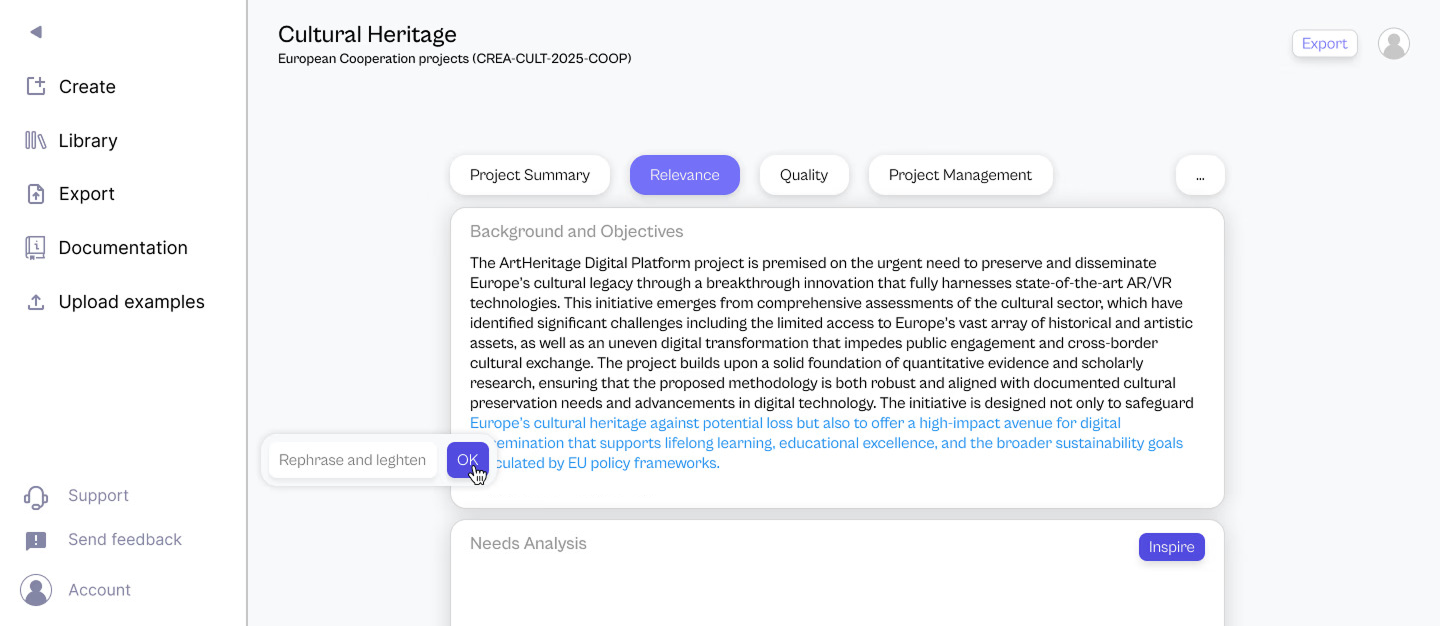The image size is (1440, 626).
Task: Click the top-right Export button
Action: click(x=1324, y=44)
